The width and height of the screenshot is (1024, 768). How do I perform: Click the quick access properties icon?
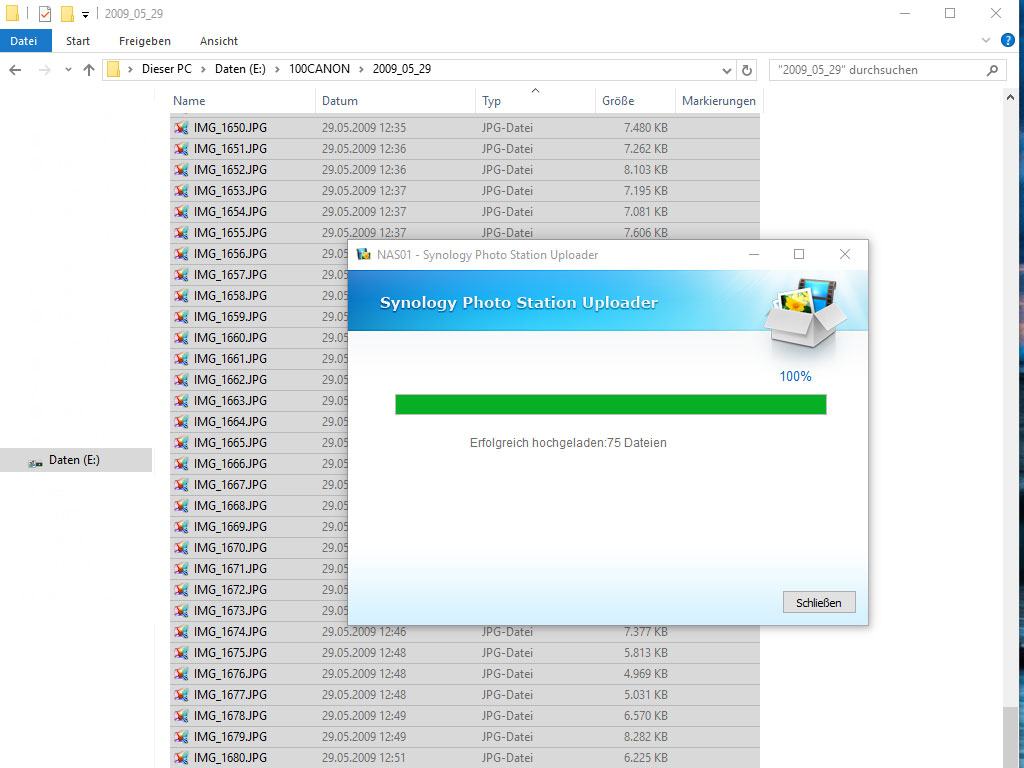click(x=45, y=13)
